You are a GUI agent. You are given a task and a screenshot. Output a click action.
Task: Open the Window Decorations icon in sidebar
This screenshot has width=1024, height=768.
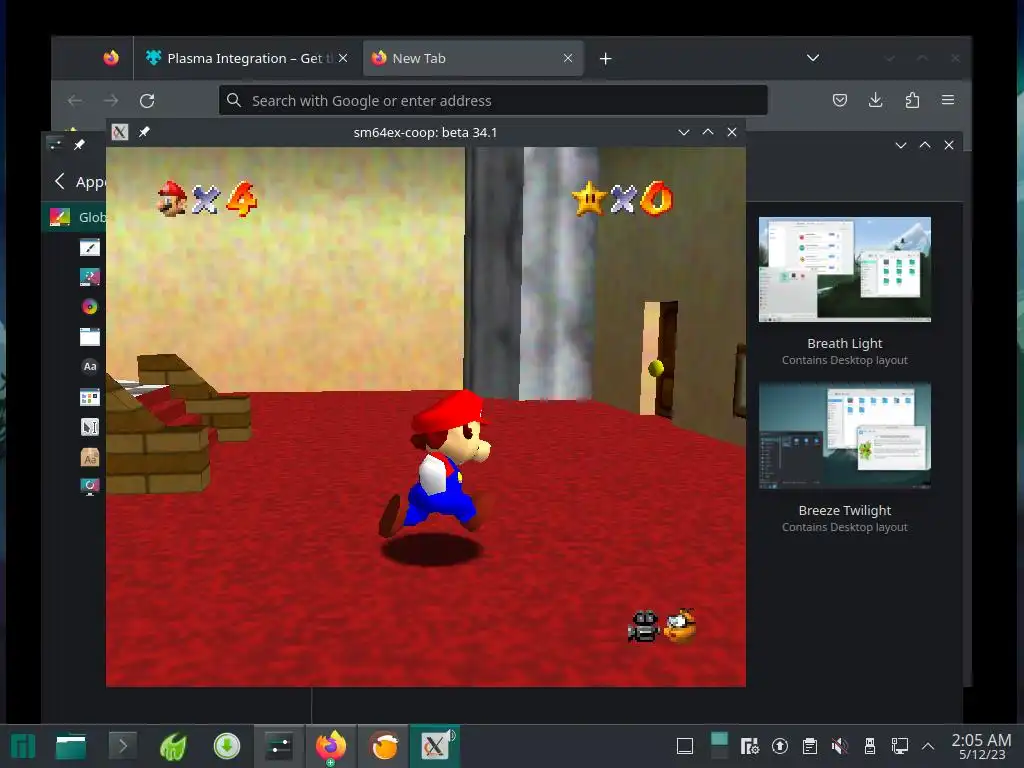pos(89,337)
